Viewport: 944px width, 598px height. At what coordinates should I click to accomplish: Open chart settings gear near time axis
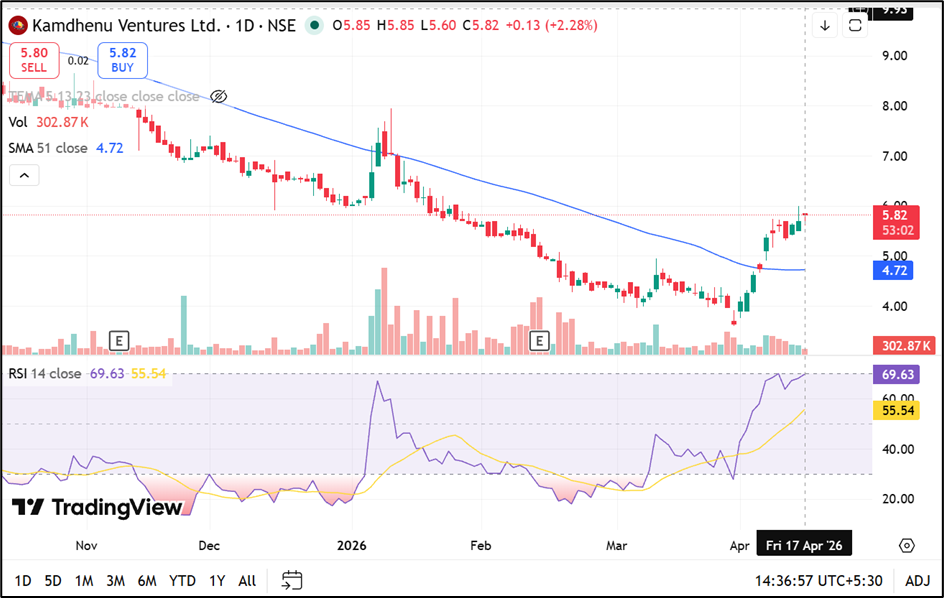[x=906, y=546]
